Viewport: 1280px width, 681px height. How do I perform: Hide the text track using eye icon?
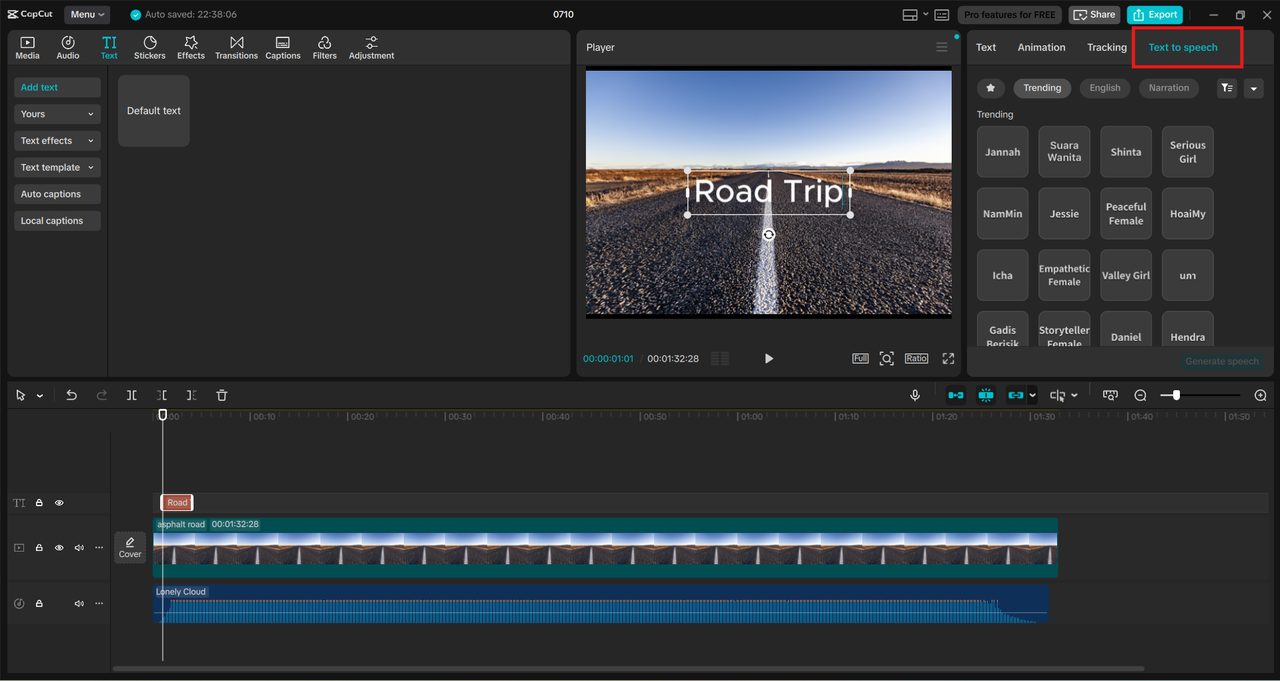click(x=59, y=503)
